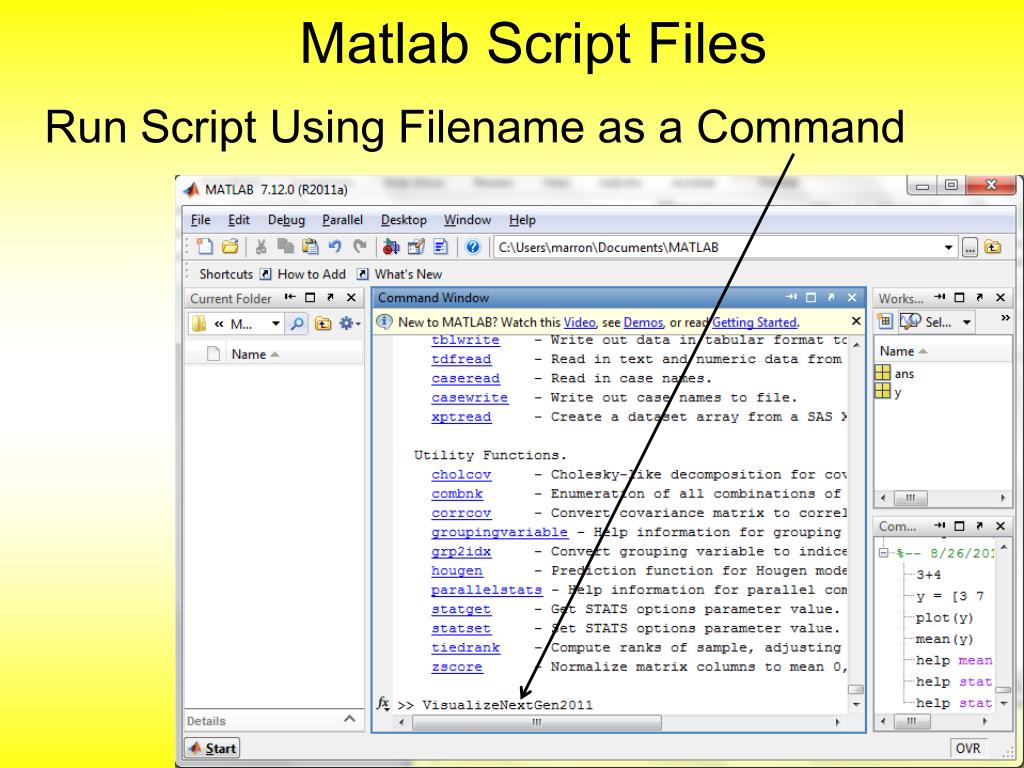Click the up-folder icon in Current Folder panel
This screenshot has width=1024, height=768.
click(323, 323)
